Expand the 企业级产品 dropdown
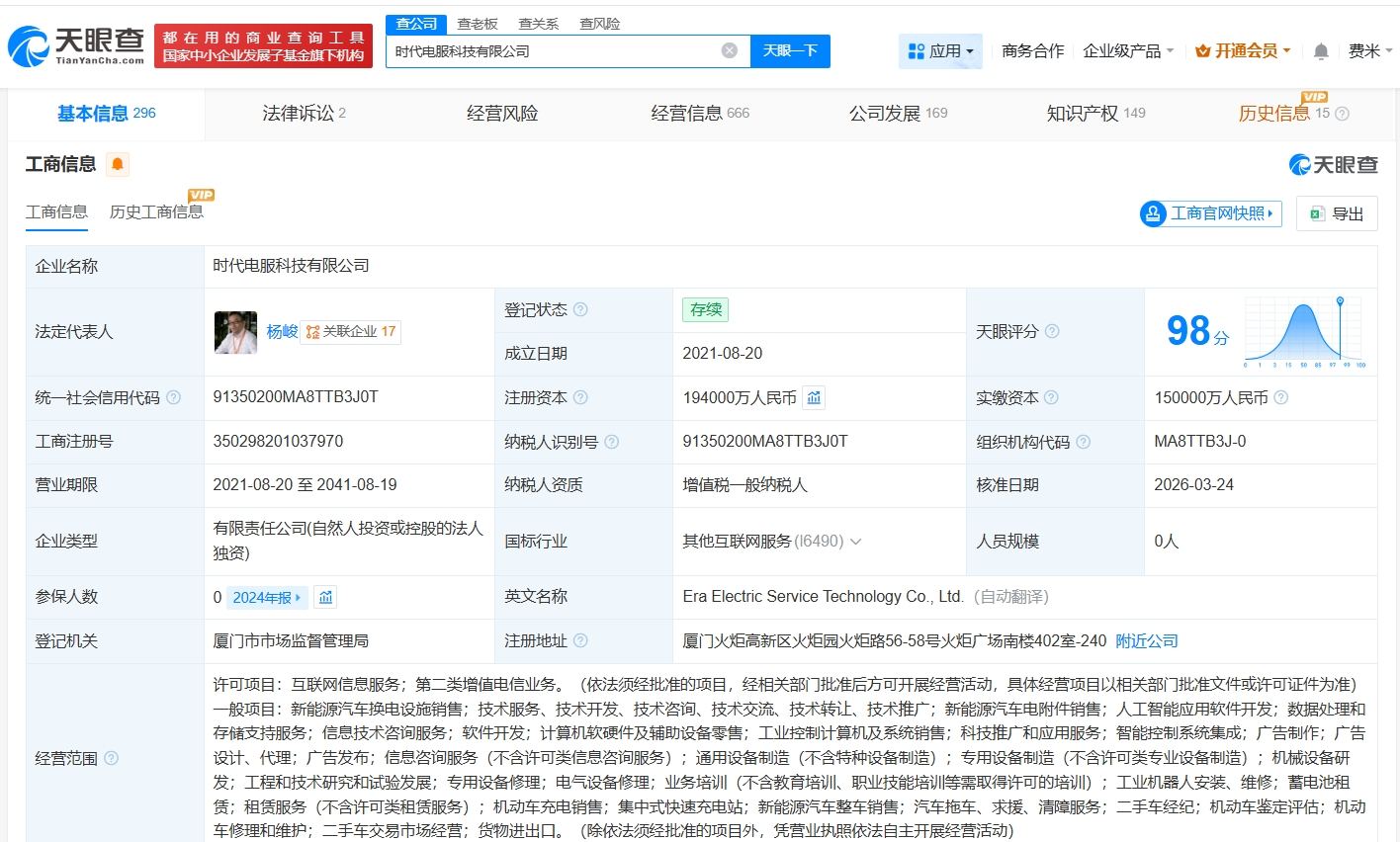This screenshot has height=842, width=1400. (1128, 51)
